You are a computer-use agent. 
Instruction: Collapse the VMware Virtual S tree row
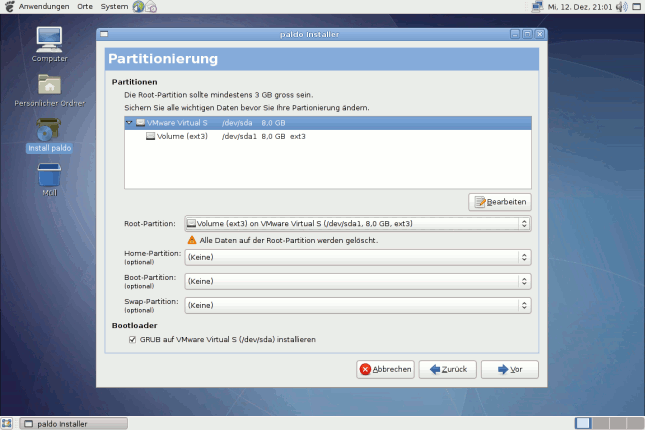(129, 123)
